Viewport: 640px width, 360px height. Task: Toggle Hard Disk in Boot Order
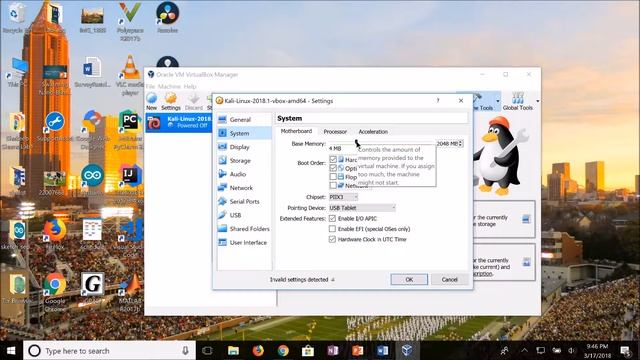pos(333,159)
